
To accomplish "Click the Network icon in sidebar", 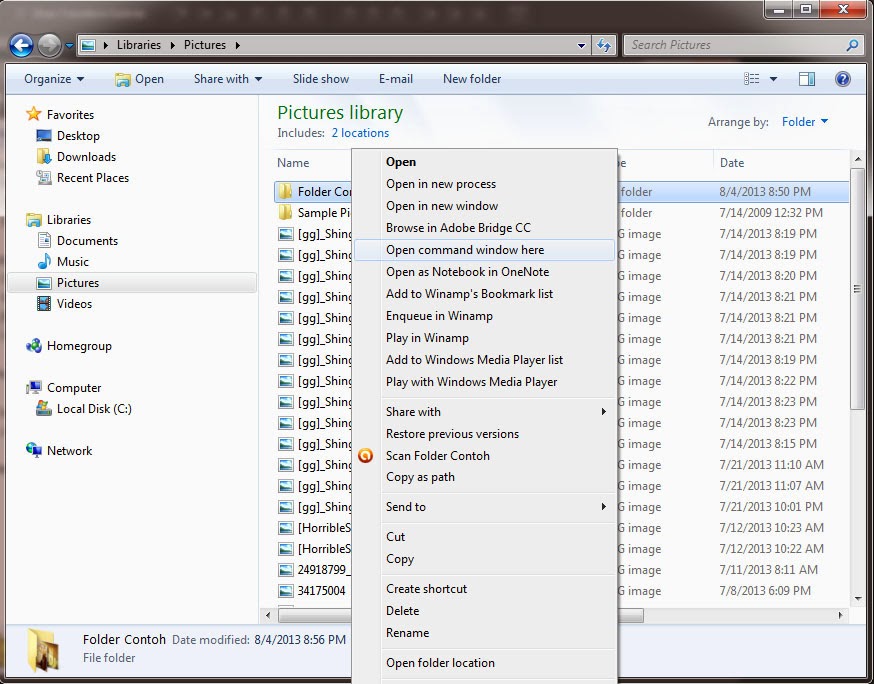I will 33,450.
